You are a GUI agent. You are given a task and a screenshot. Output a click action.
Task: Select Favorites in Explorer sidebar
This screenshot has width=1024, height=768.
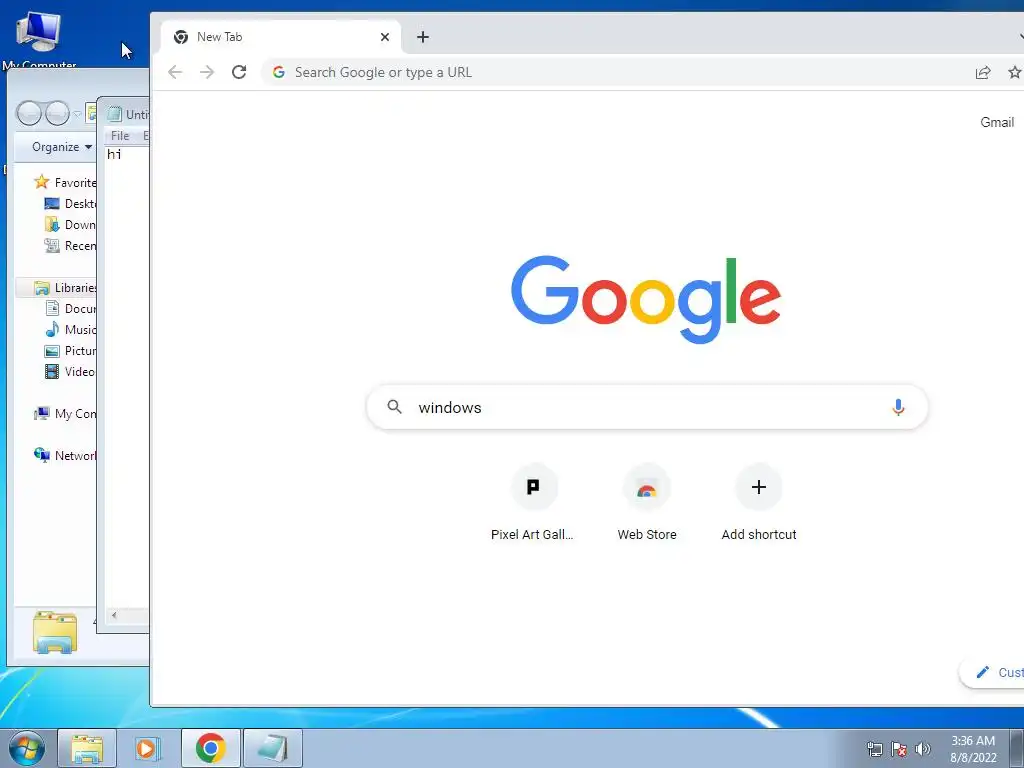point(65,182)
